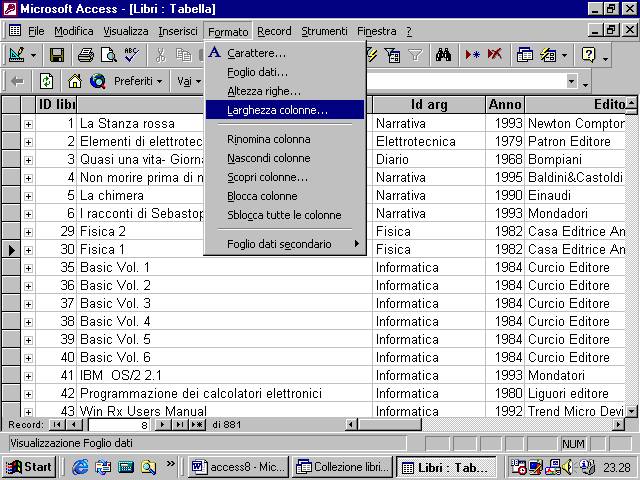Switch to access8 Word taskbar button

(x=238, y=467)
